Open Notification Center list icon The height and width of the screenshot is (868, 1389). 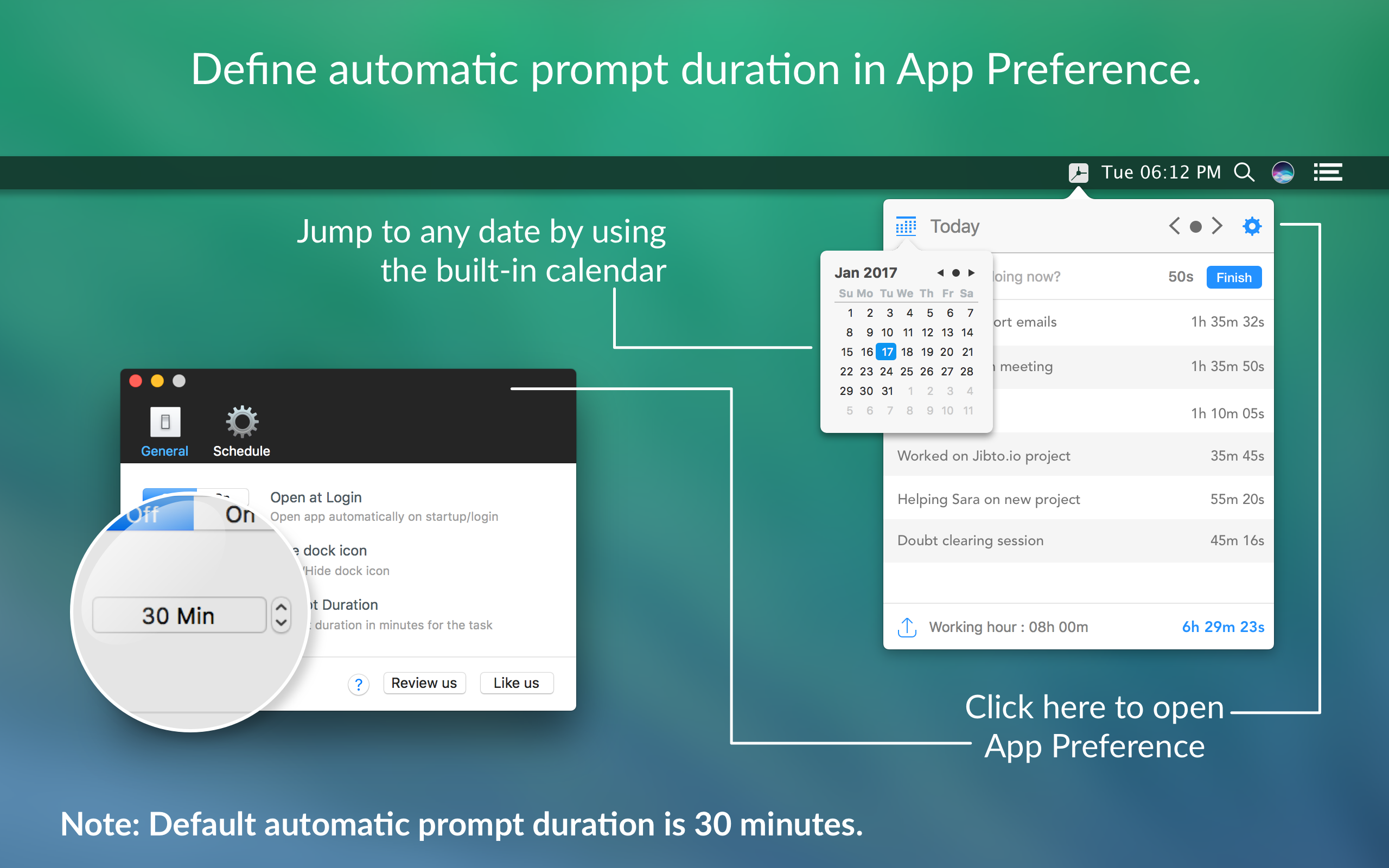point(1328,172)
